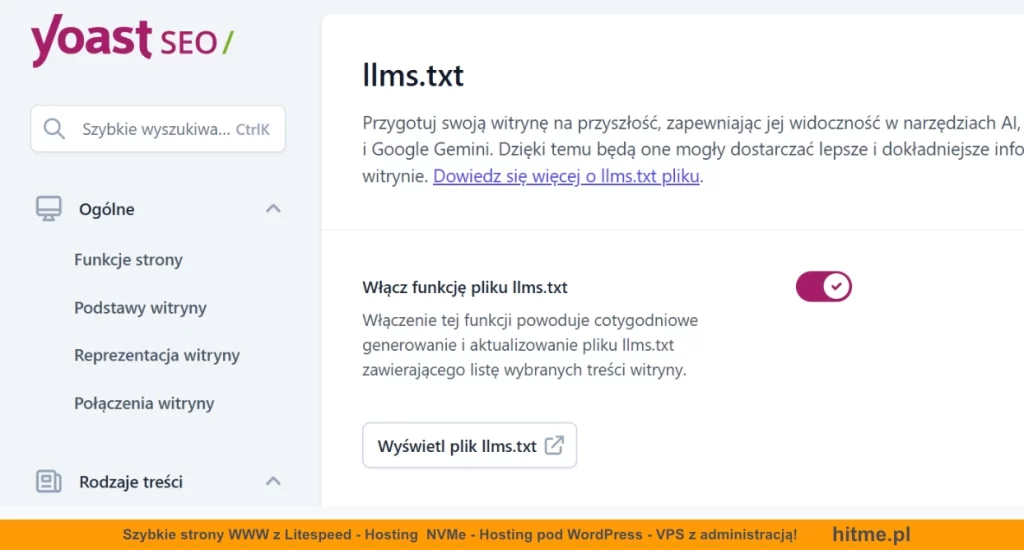1024x550 pixels.
Task: Open Reprezentacja witryny settings
Action: 157,355
